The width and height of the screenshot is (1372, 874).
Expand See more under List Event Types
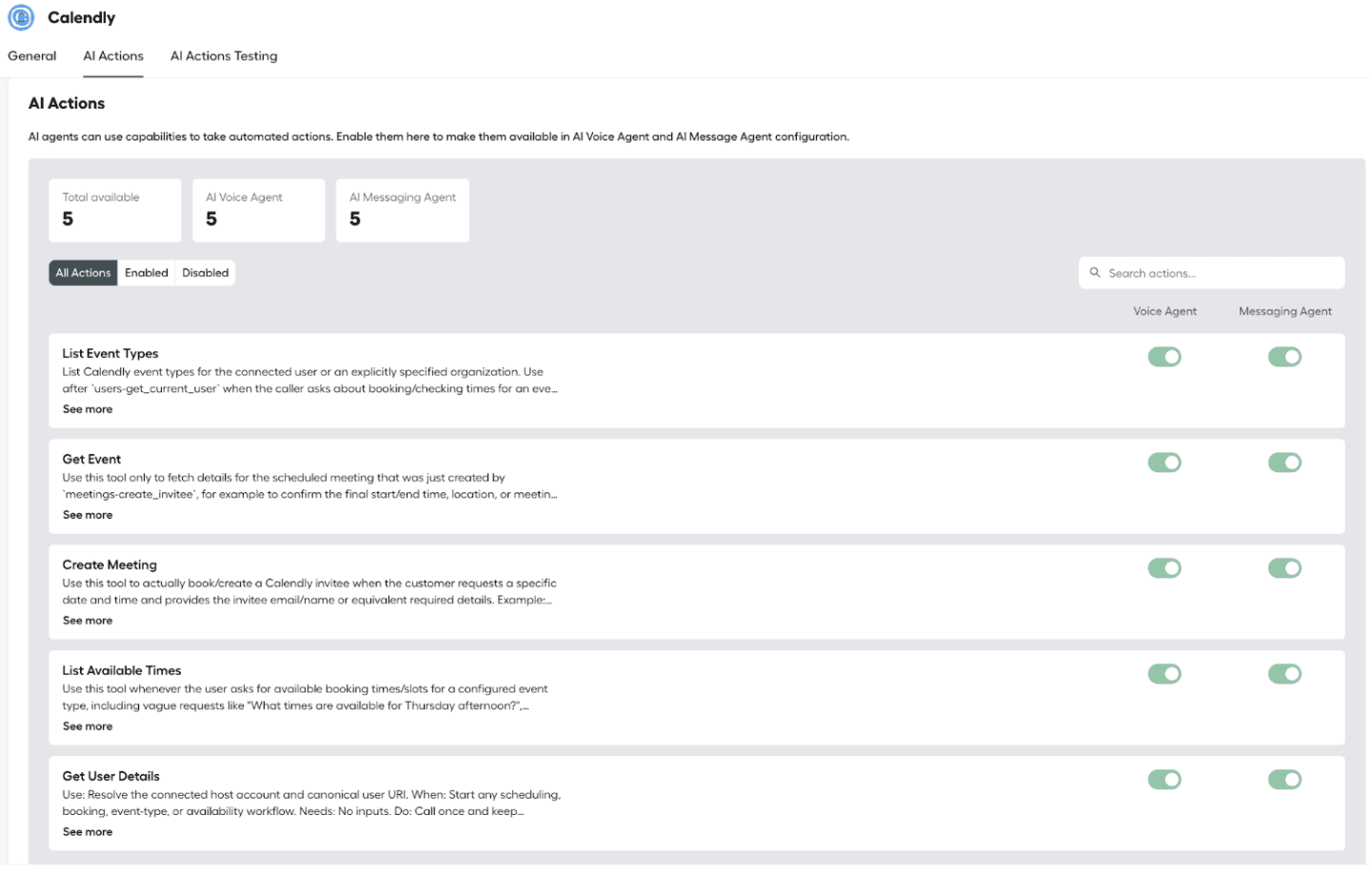(x=88, y=409)
